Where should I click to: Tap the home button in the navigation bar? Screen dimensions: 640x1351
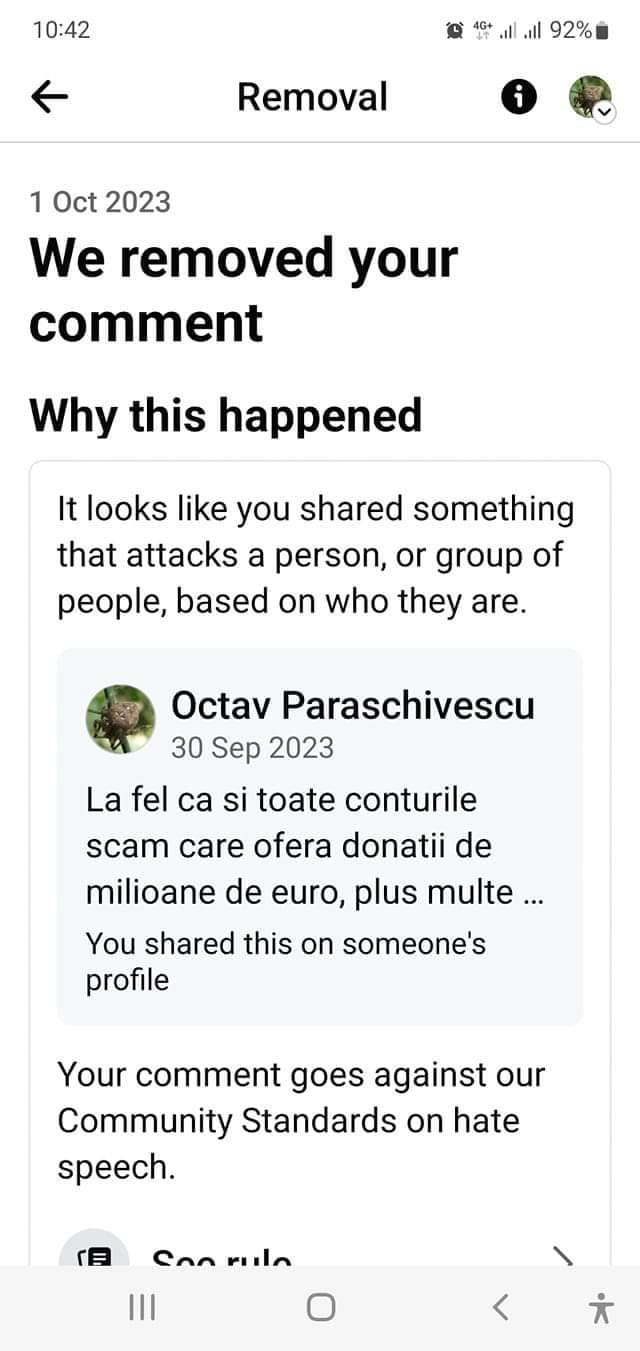[x=319, y=1306]
